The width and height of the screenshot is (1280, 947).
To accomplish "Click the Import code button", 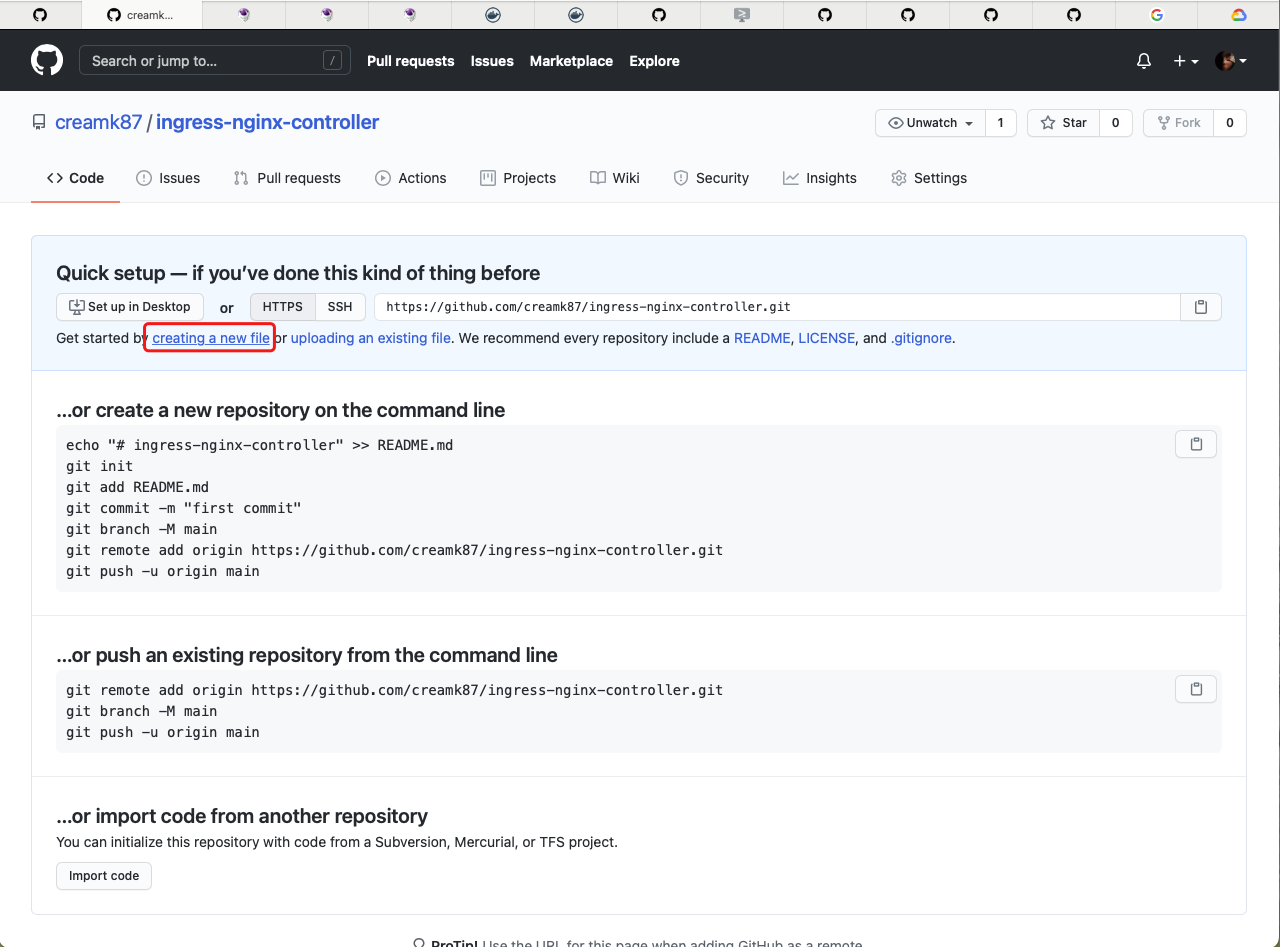I will (104, 876).
